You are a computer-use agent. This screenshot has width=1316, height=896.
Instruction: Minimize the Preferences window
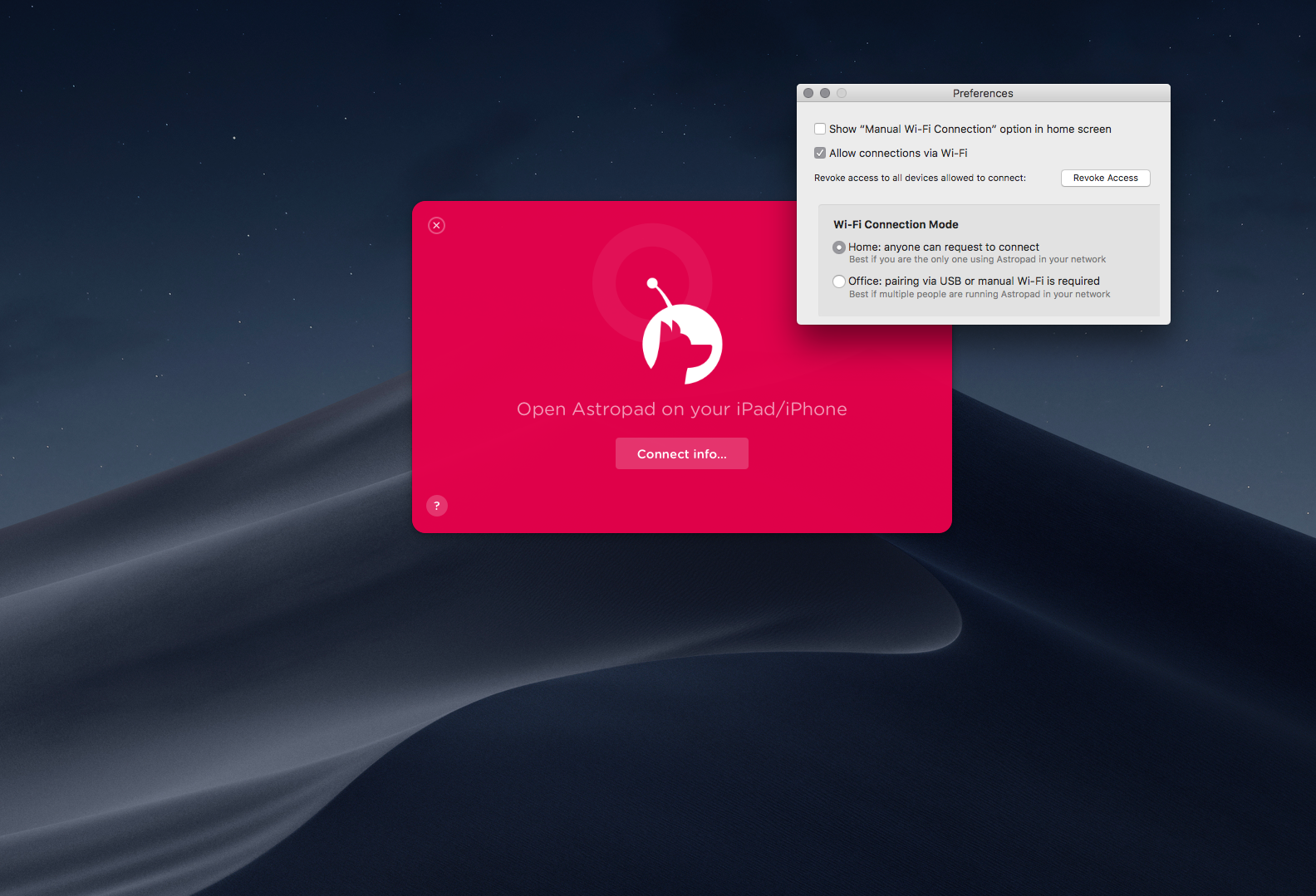[x=825, y=93]
